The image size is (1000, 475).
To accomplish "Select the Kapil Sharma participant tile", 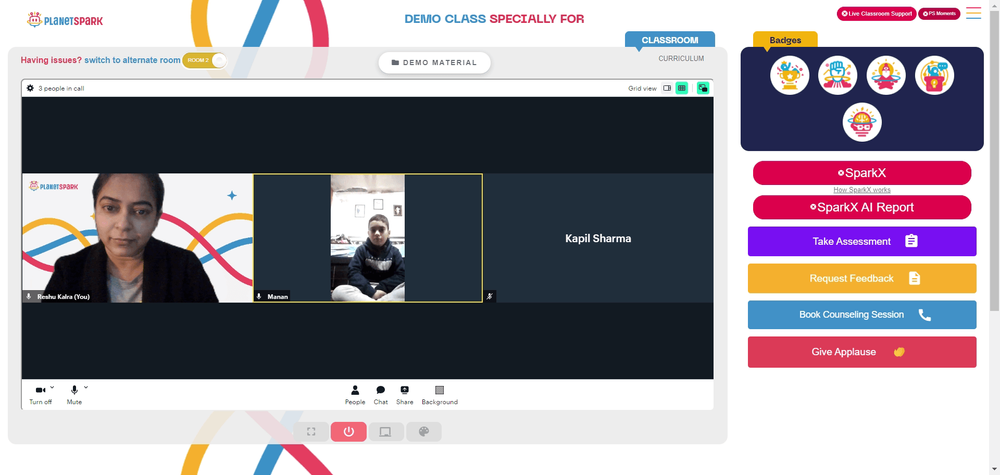I will tap(598, 238).
